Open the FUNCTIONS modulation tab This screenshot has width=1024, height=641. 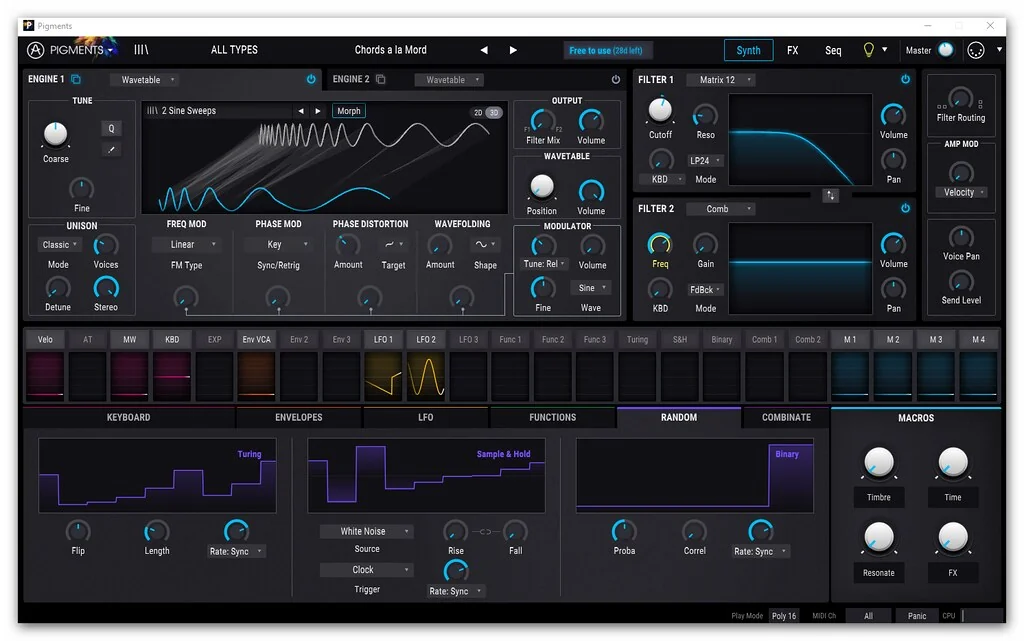click(x=552, y=418)
